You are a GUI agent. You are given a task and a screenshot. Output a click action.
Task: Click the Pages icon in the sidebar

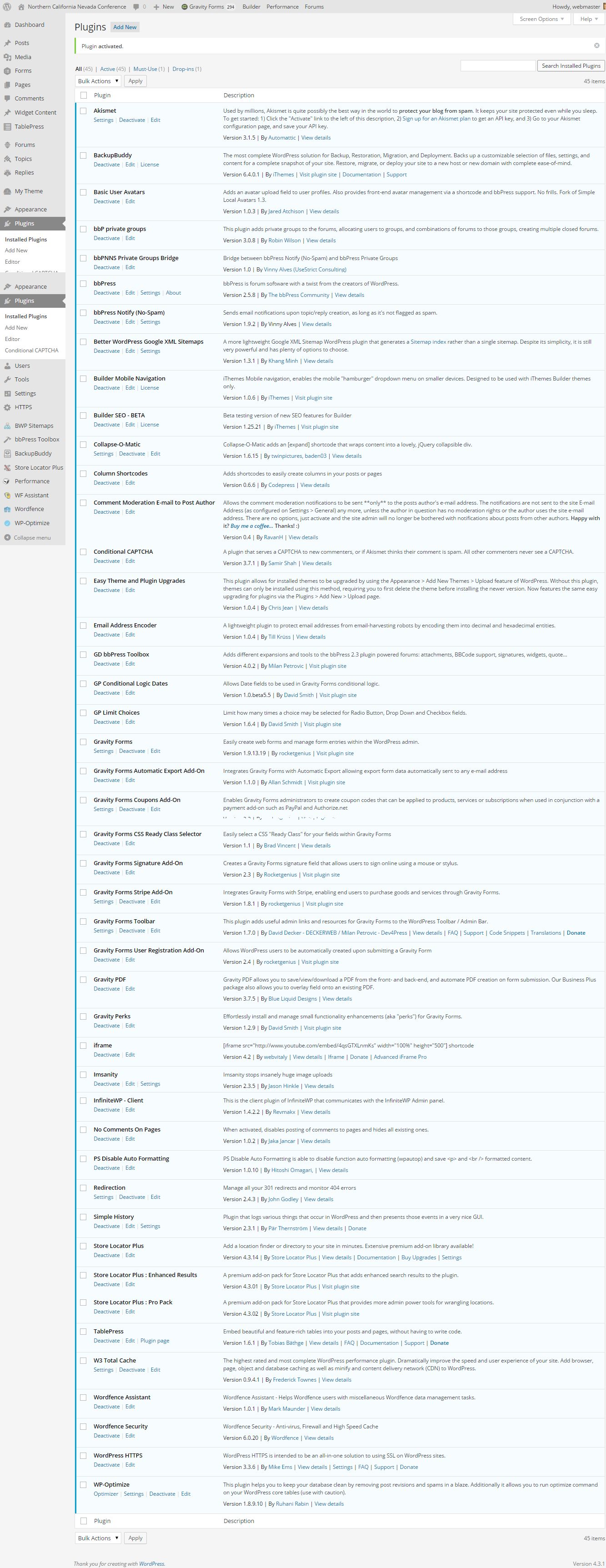tap(7, 85)
